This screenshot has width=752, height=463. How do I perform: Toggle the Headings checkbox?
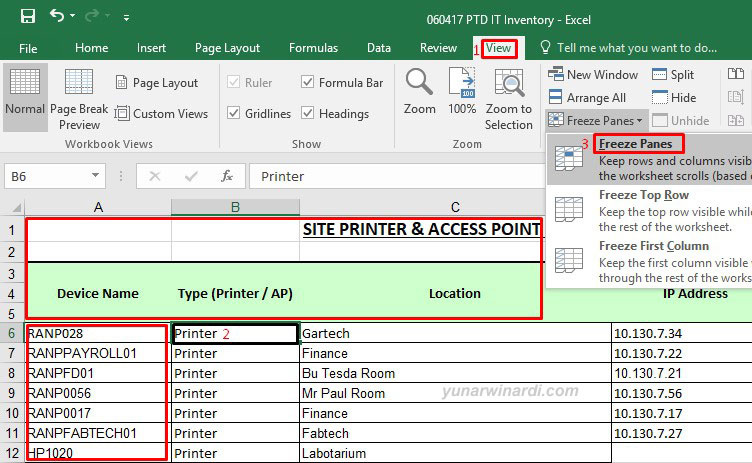(x=307, y=113)
